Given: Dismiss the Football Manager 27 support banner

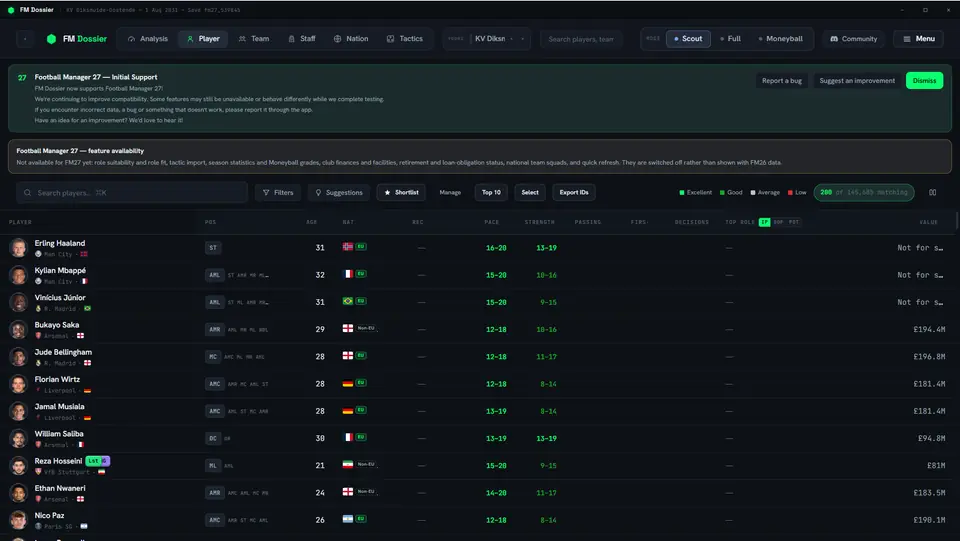Looking at the screenshot, I should tap(924, 81).
